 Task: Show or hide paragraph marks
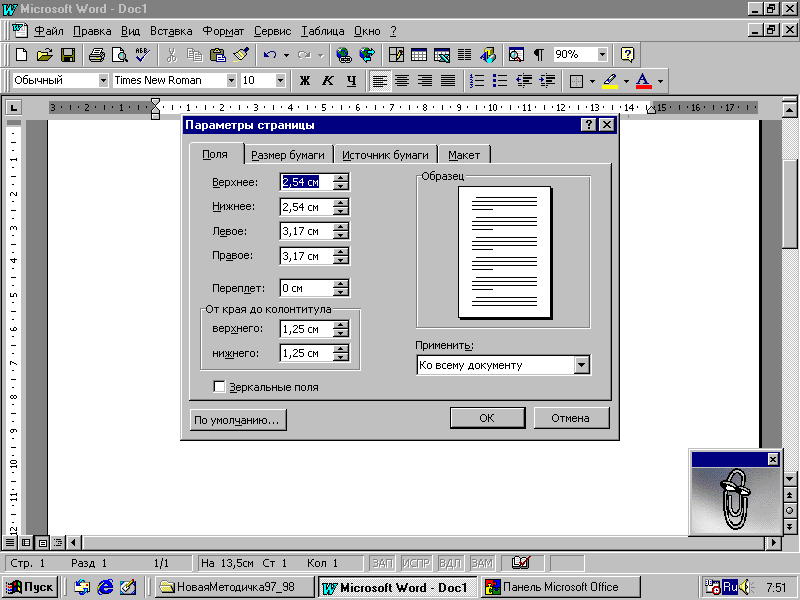[x=539, y=55]
